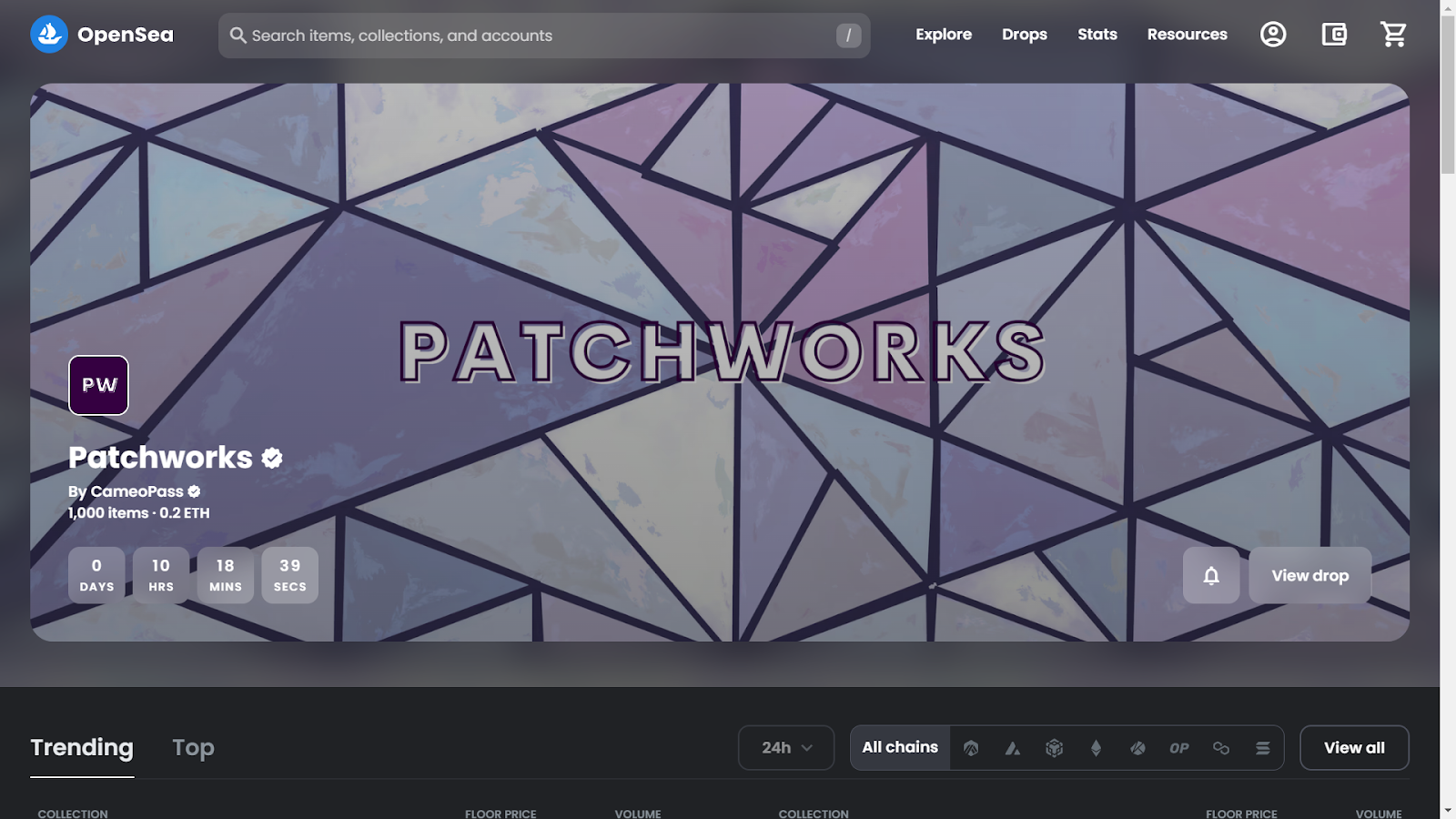The width and height of the screenshot is (1456, 819).
Task: Switch to the Trending tab
Action: (82, 748)
